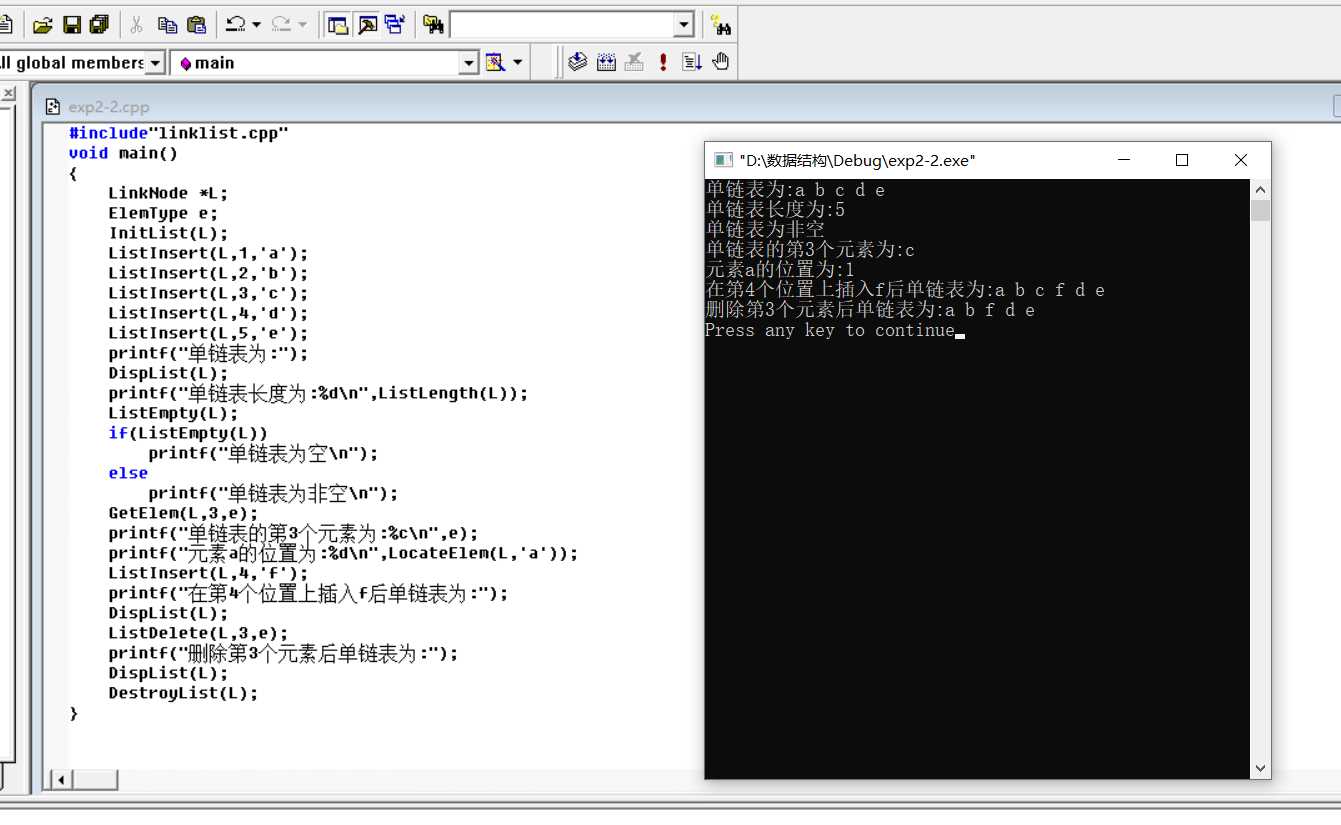The image size is (1341, 825).
Task: Click the Copy toolbar icon
Action: coord(167,25)
